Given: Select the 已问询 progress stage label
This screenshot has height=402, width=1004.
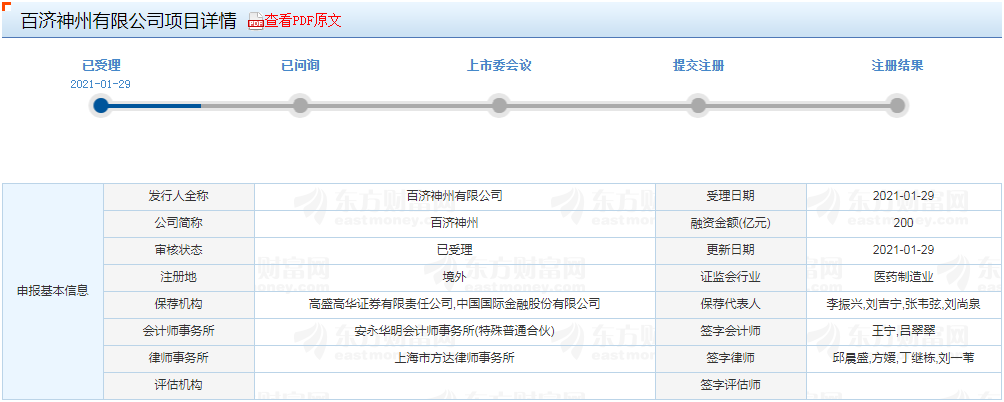Looking at the screenshot, I should (x=300, y=65).
